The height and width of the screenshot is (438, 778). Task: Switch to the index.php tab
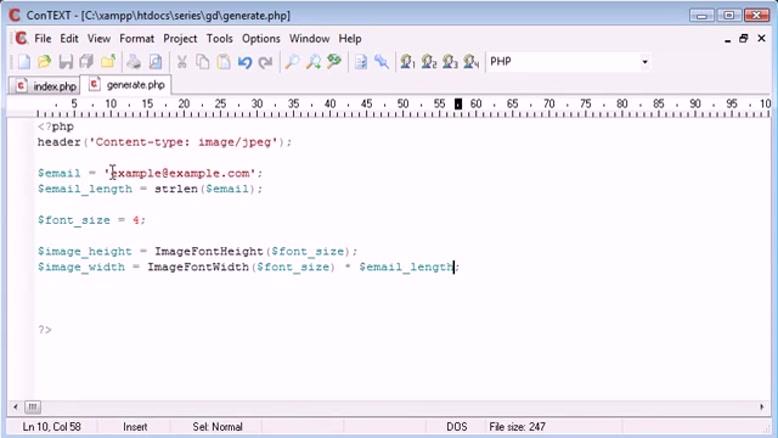[45, 86]
